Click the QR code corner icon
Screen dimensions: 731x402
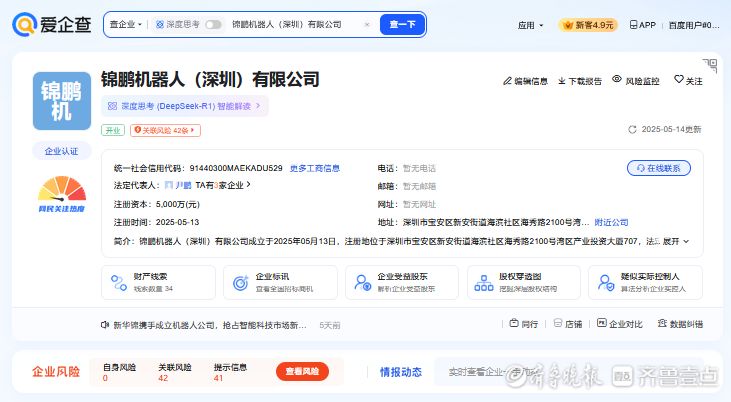710,65
